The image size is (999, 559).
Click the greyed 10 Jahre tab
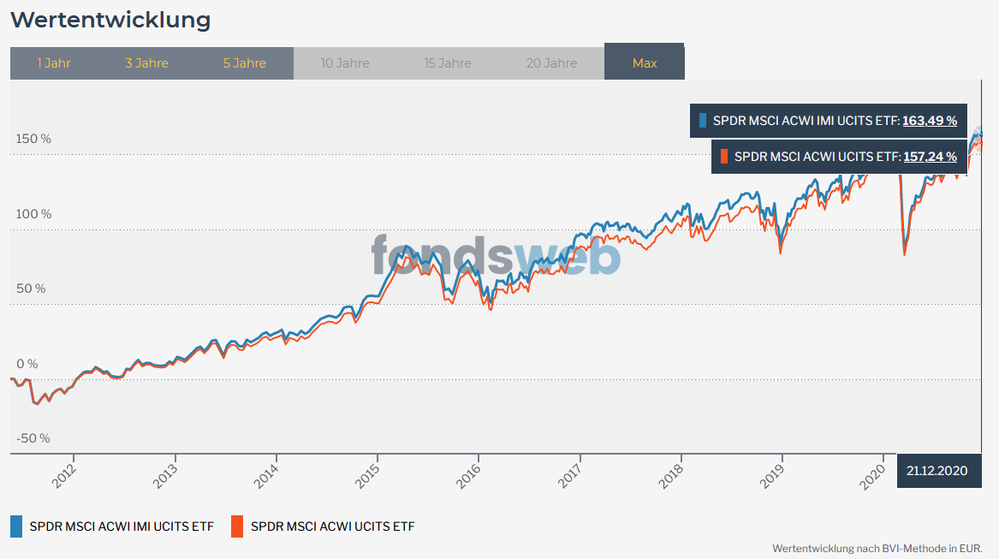[x=345, y=63]
